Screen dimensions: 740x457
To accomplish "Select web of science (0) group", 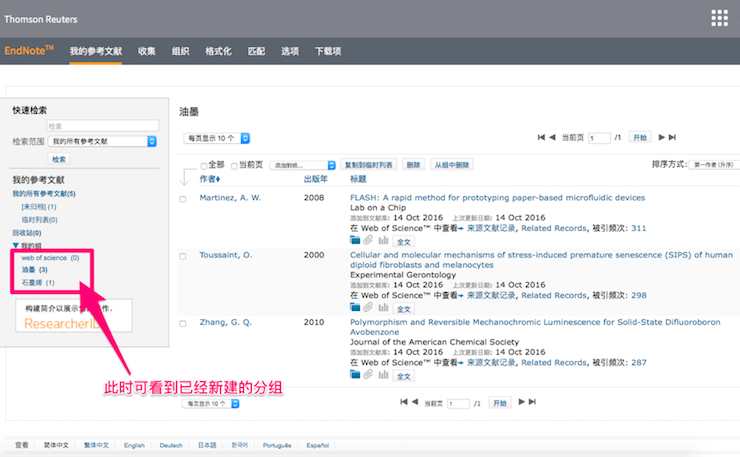I will tap(50, 258).
